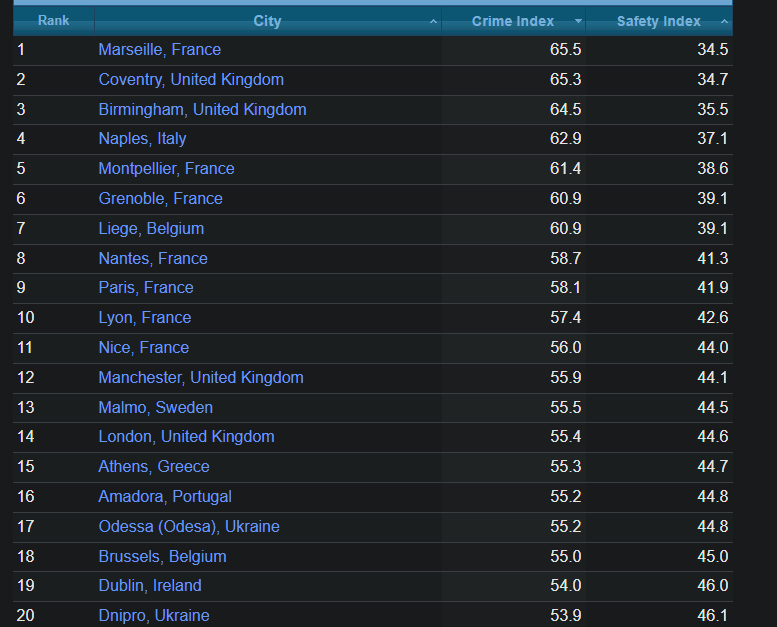This screenshot has width=777, height=627.
Task: Open Paris, France link
Action: click(146, 287)
